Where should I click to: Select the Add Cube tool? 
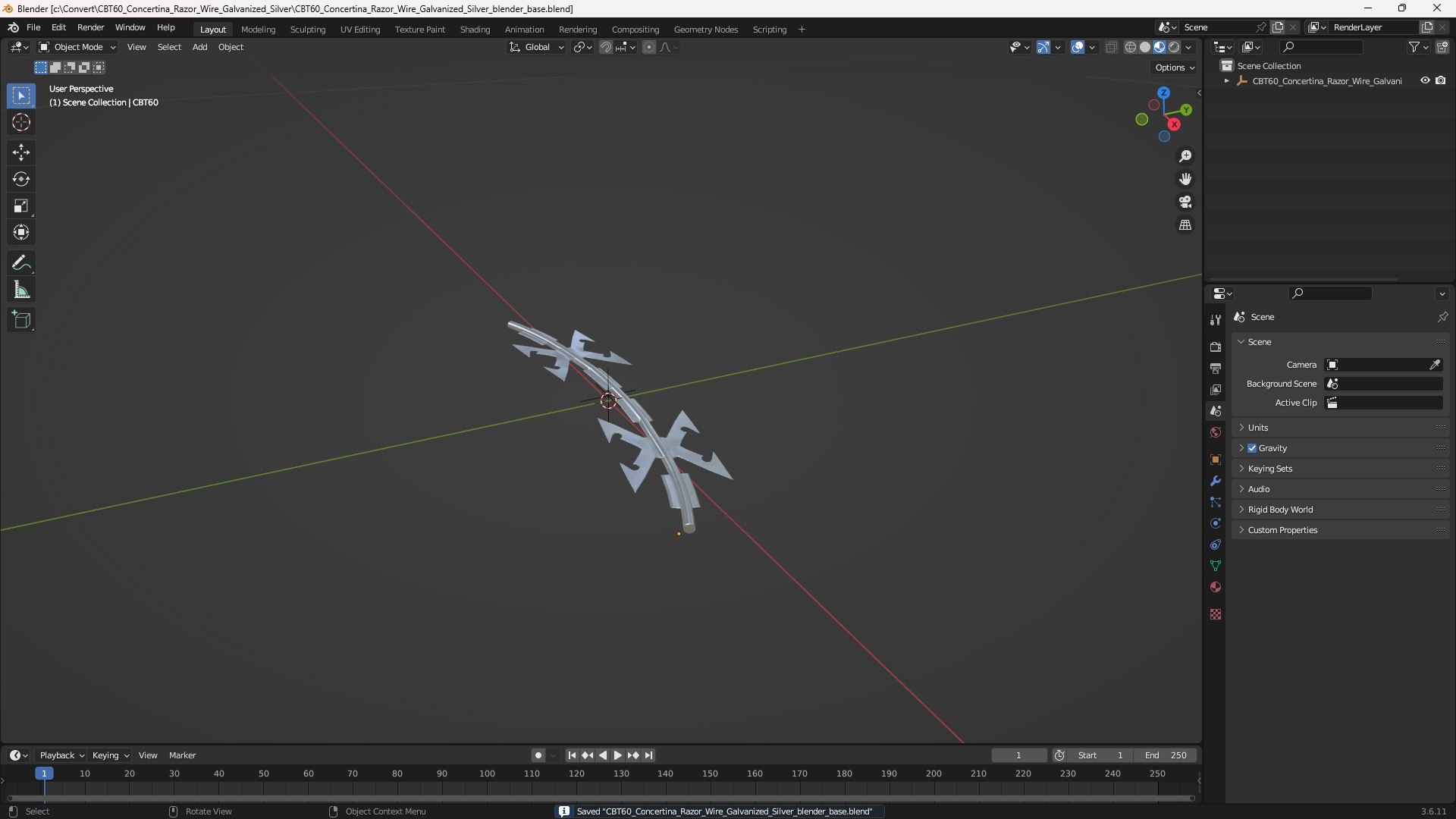tap(21, 320)
